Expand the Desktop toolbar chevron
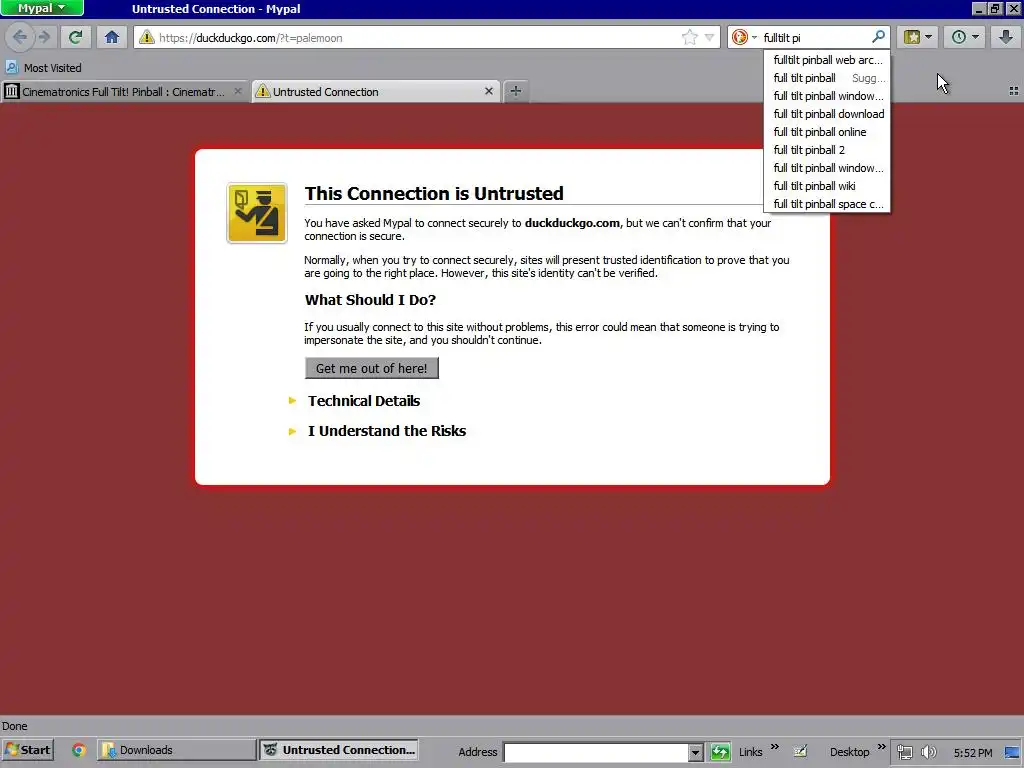 click(x=882, y=746)
